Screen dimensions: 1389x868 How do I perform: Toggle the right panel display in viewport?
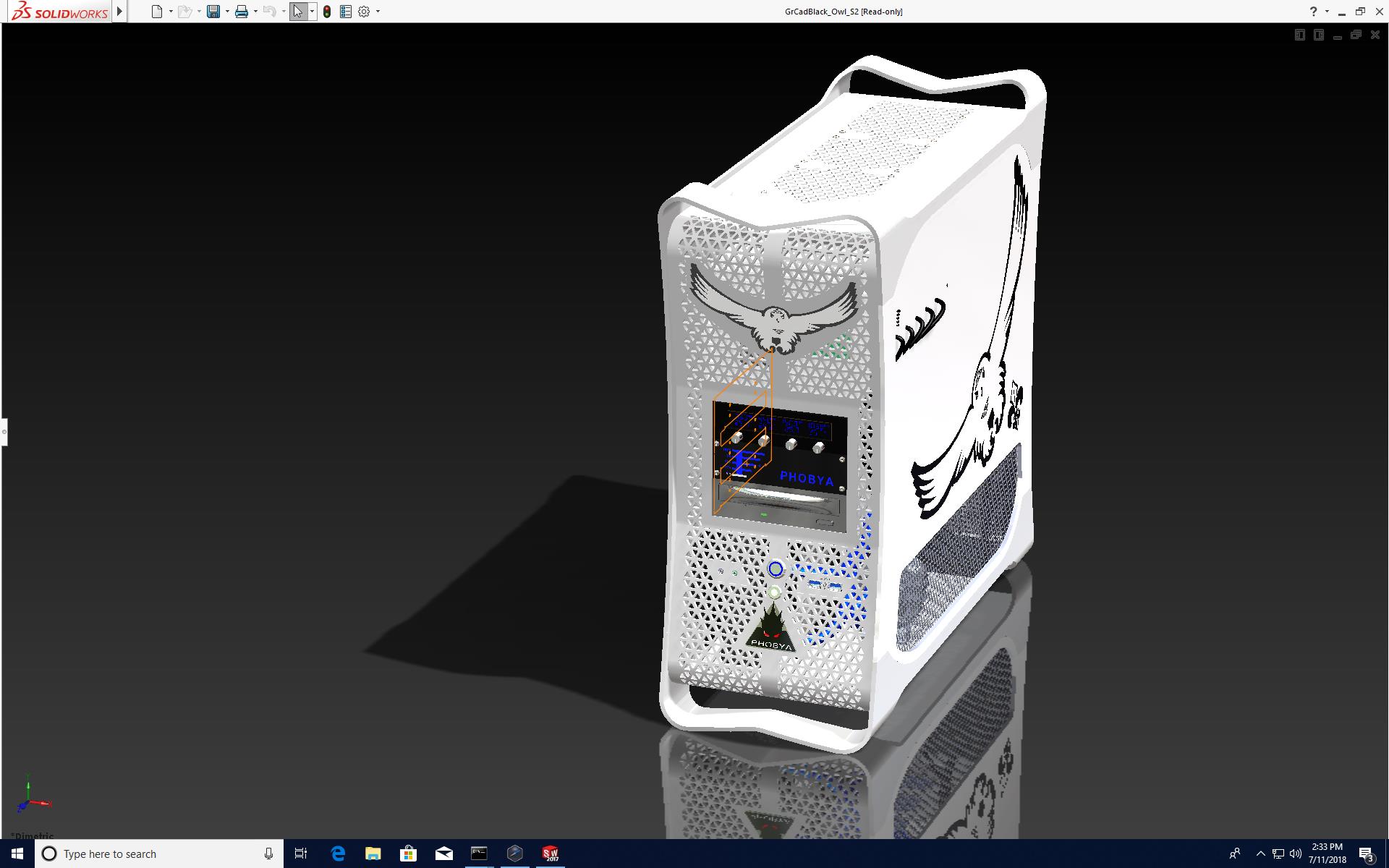pyautogui.click(x=1318, y=35)
